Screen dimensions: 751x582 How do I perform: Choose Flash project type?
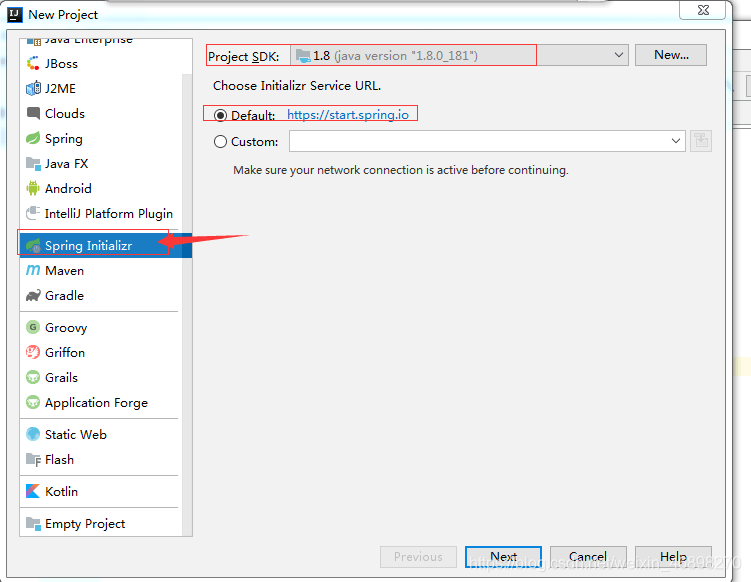pyautogui.click(x=101, y=459)
